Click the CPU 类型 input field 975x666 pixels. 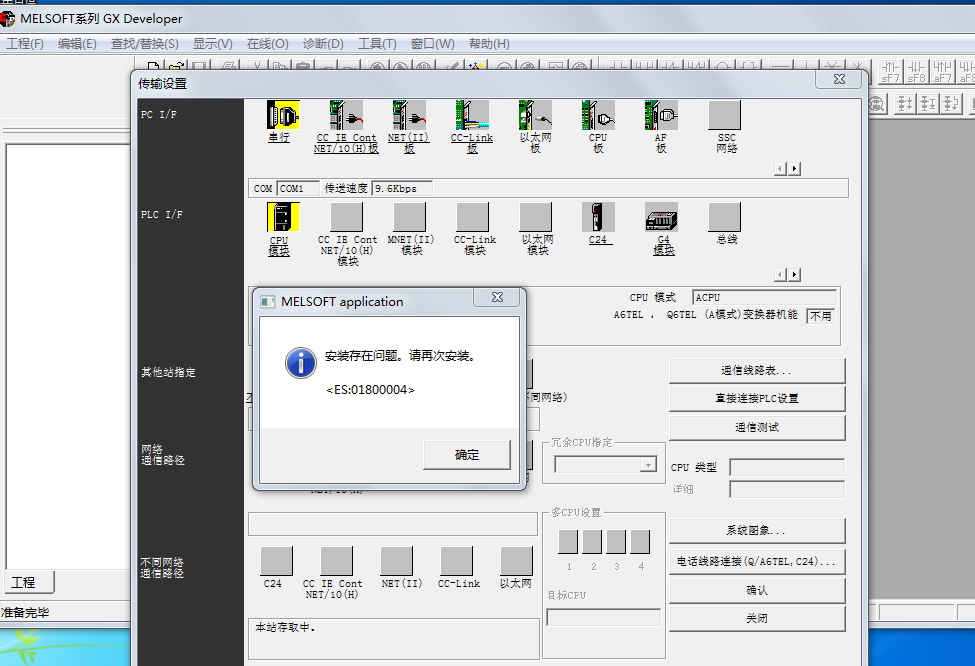(787, 467)
